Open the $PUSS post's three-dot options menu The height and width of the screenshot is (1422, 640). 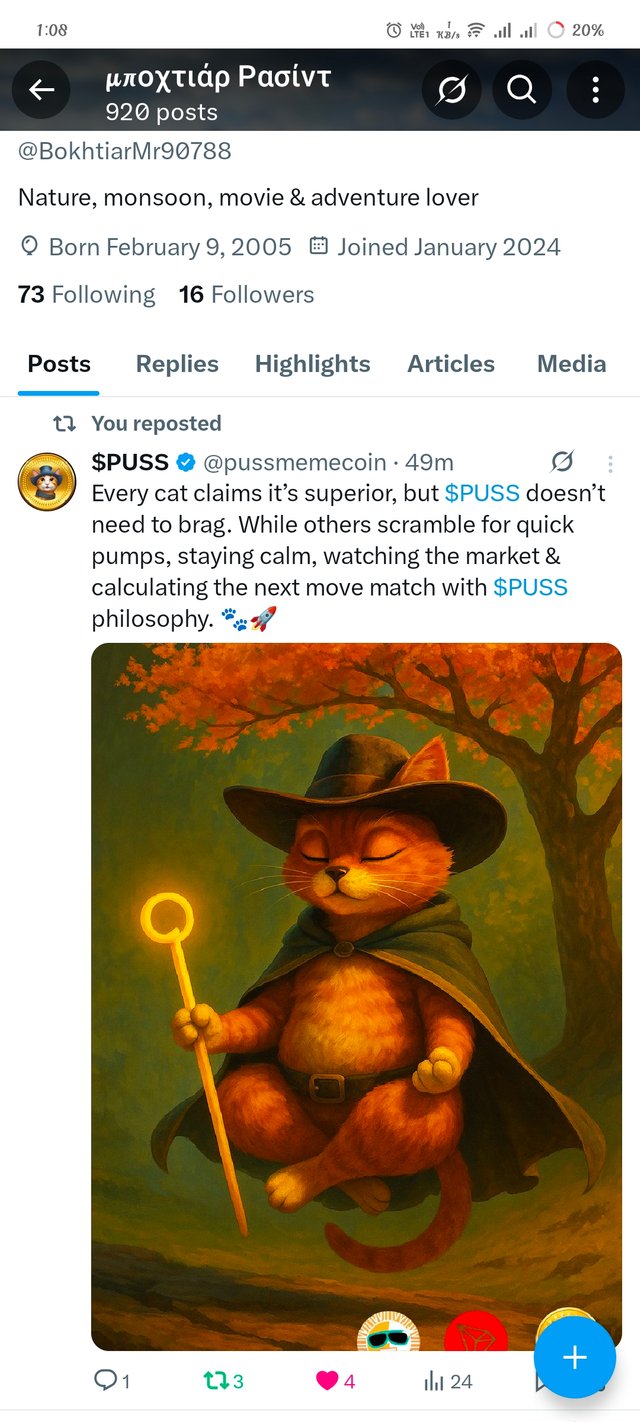[610, 463]
